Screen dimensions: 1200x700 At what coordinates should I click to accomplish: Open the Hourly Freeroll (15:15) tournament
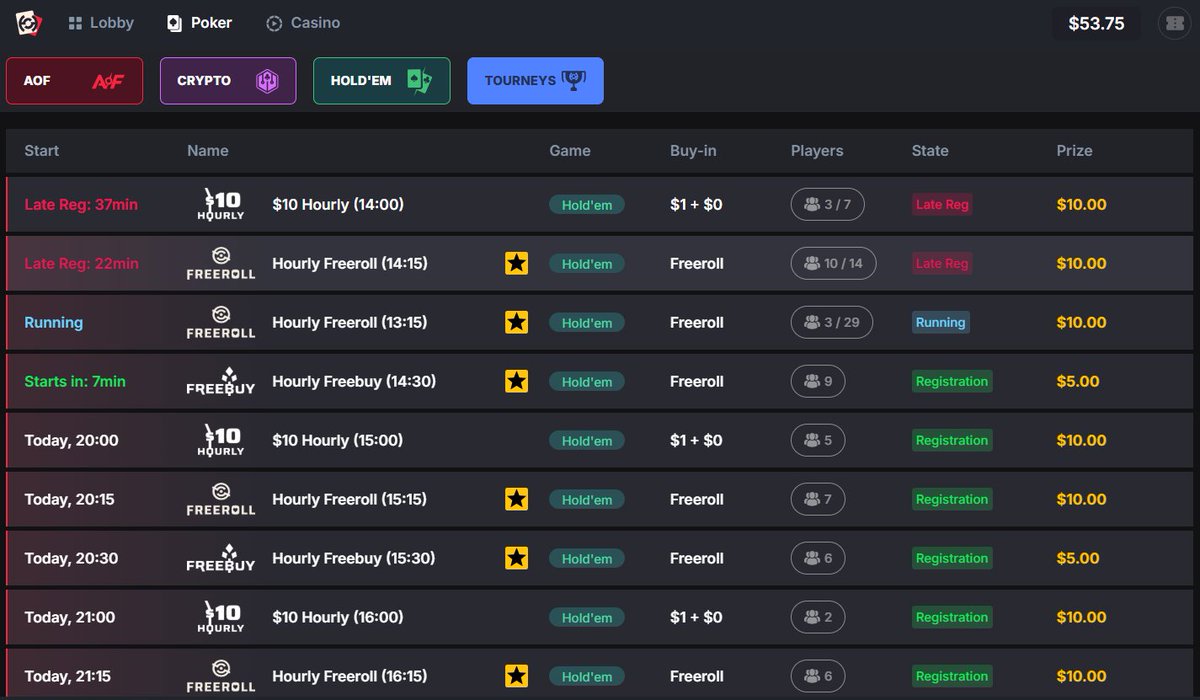(600, 500)
